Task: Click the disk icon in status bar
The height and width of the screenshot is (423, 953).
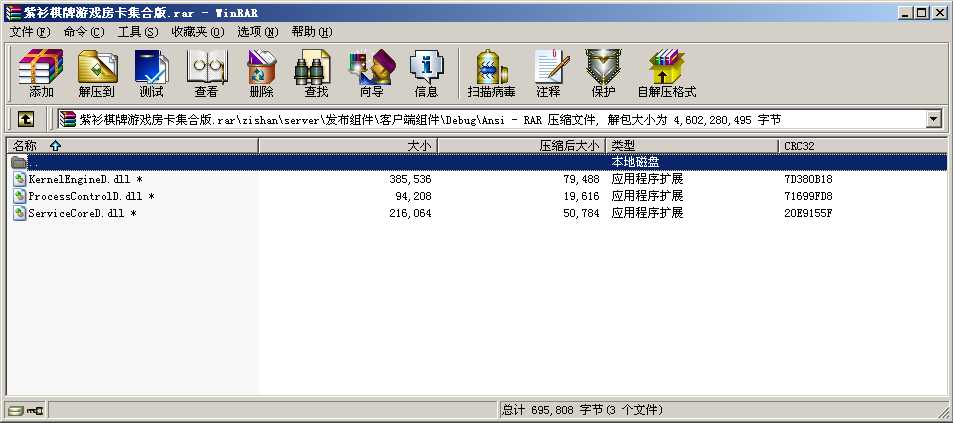Action: tap(15, 410)
